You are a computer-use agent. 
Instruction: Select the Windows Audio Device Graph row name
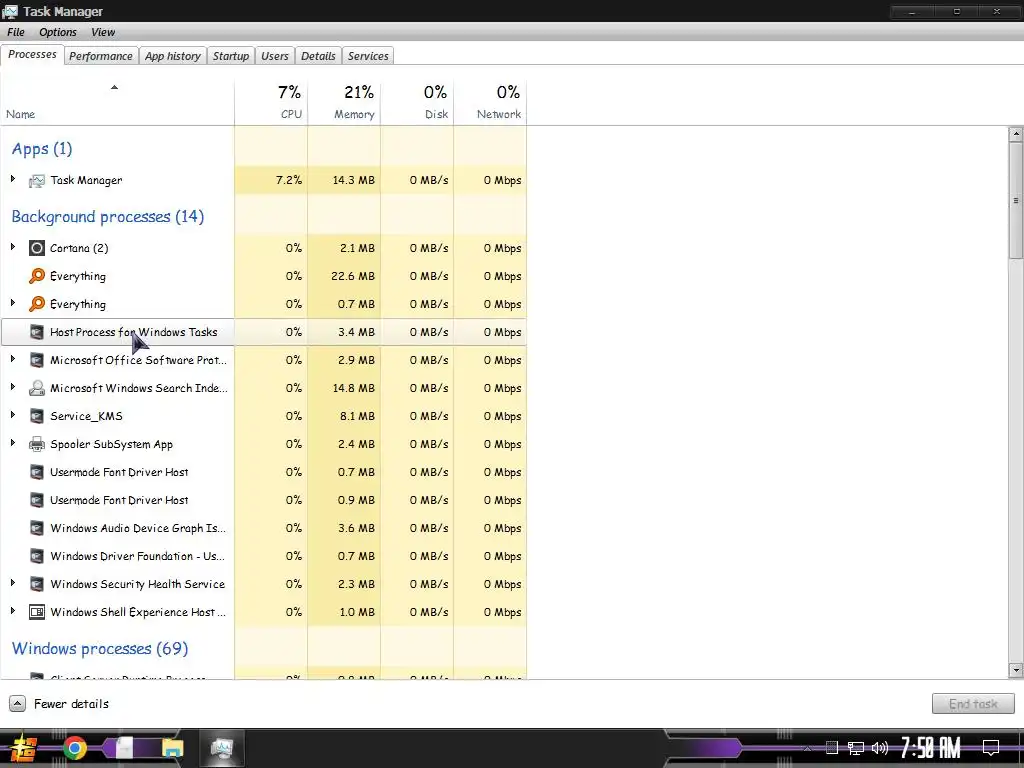coord(138,528)
